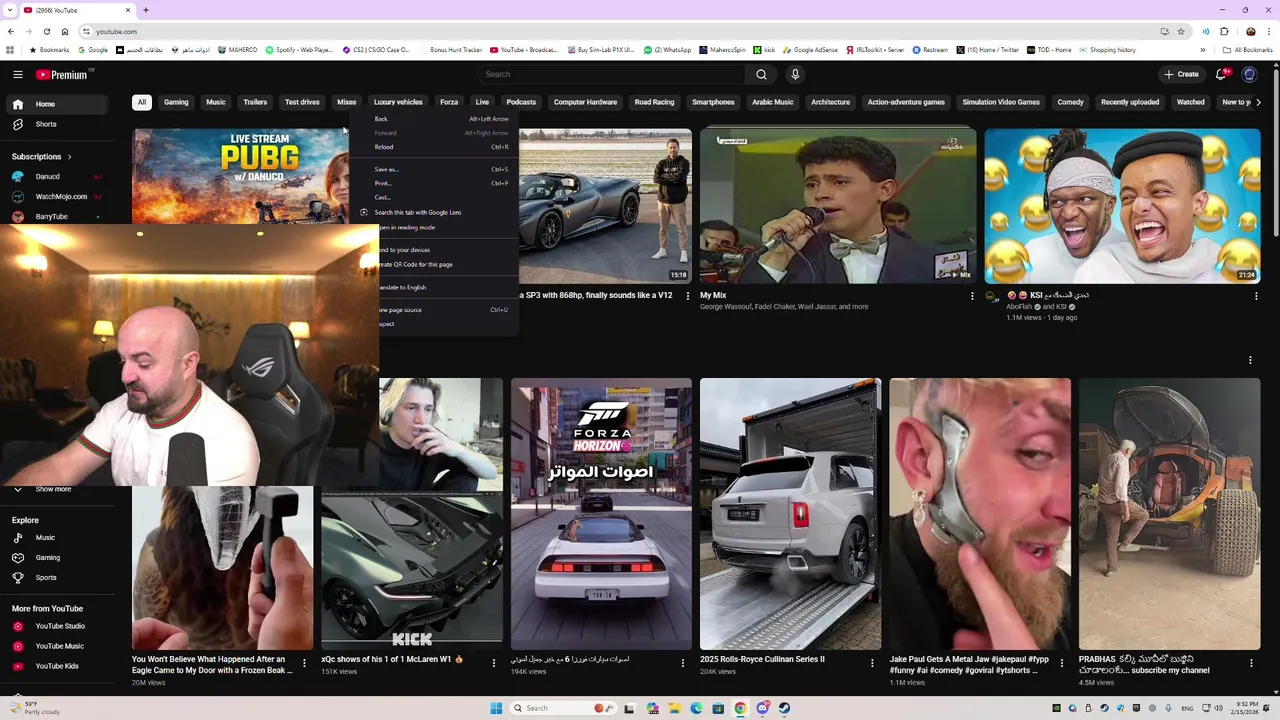Choose Translate to English menu item
The width and height of the screenshot is (1280, 720).
click(x=448, y=287)
